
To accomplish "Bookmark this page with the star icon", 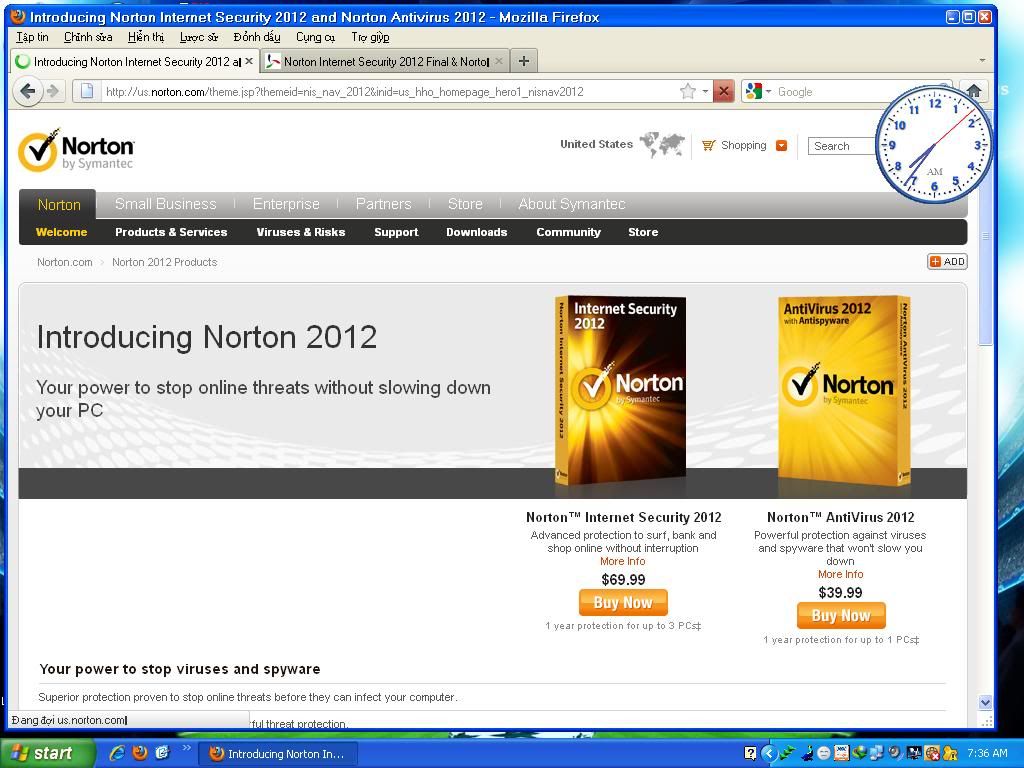I will point(687,91).
